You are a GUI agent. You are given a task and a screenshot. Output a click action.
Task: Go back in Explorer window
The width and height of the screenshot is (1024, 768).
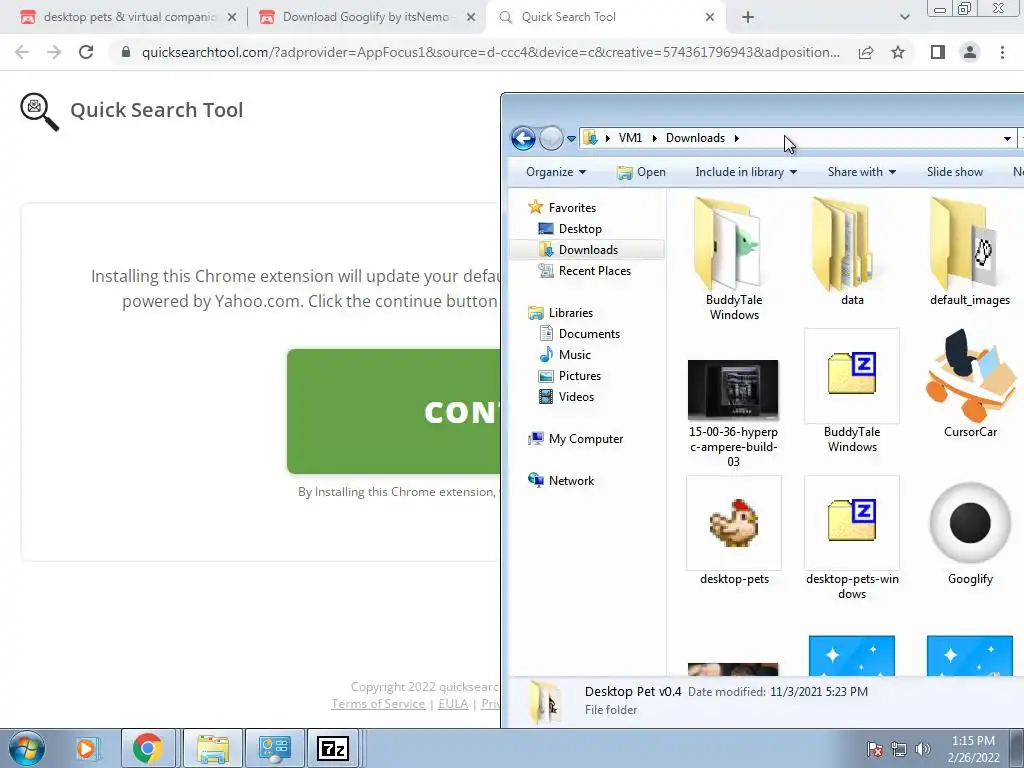tap(523, 138)
